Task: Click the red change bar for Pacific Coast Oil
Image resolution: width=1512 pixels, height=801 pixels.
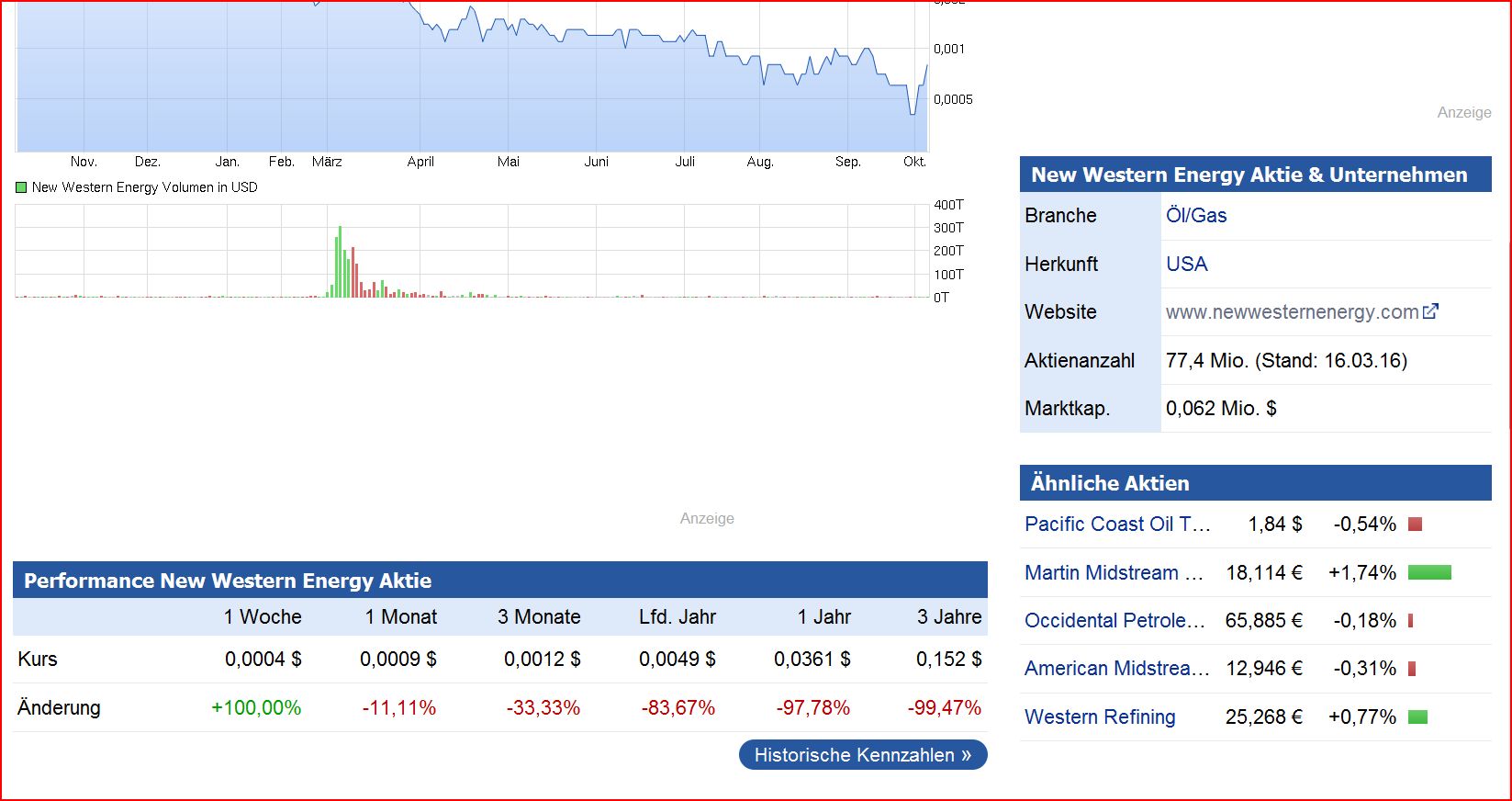Action: tap(1415, 525)
